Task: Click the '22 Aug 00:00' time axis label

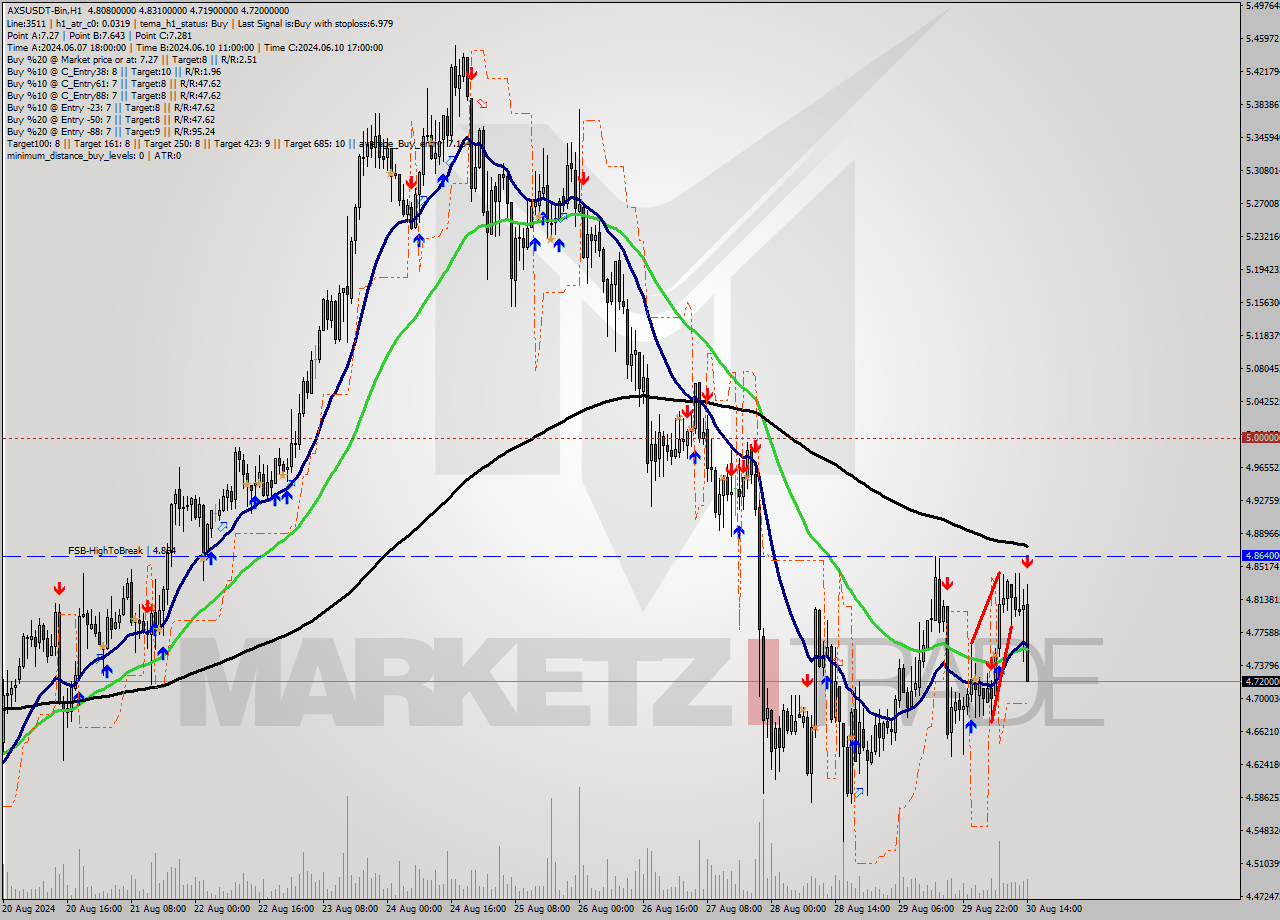Action: pos(222,909)
